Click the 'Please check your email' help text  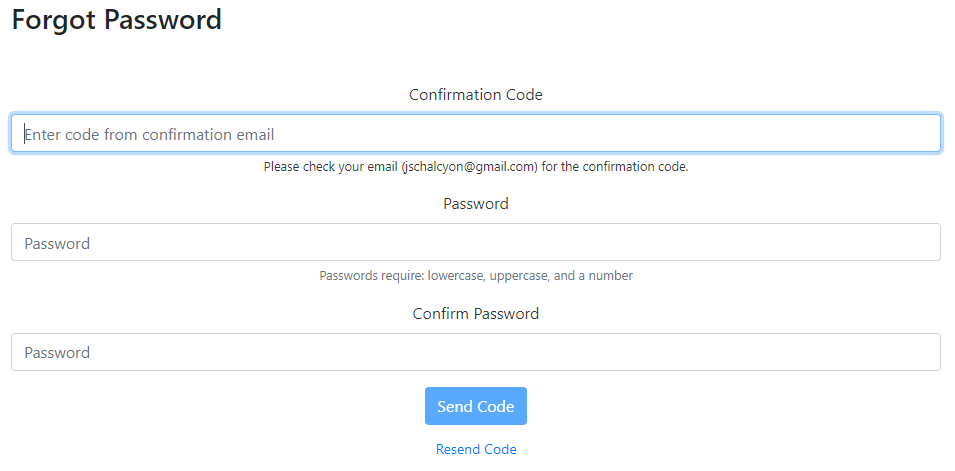coord(330,167)
